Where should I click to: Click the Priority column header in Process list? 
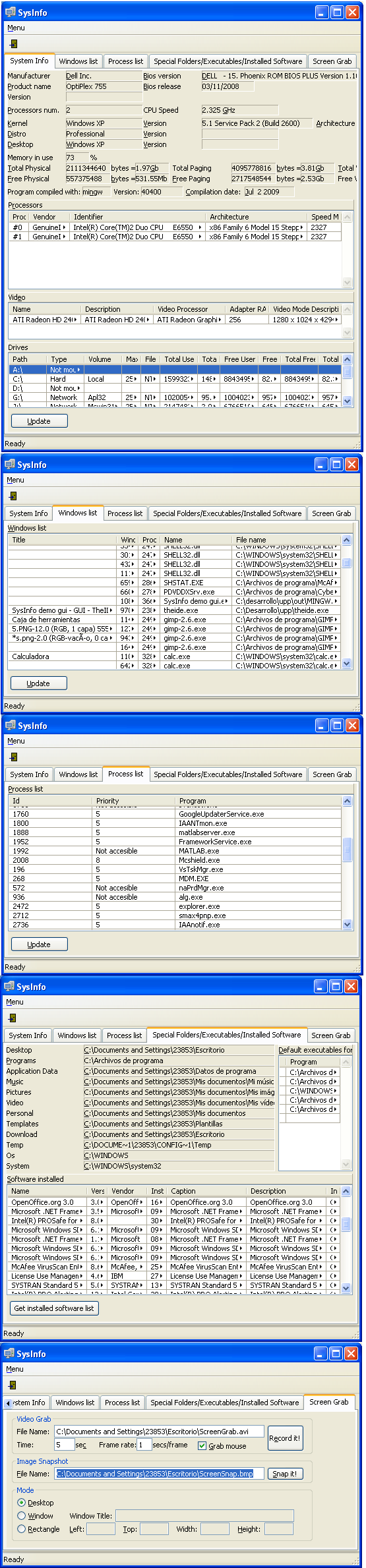click(x=134, y=801)
